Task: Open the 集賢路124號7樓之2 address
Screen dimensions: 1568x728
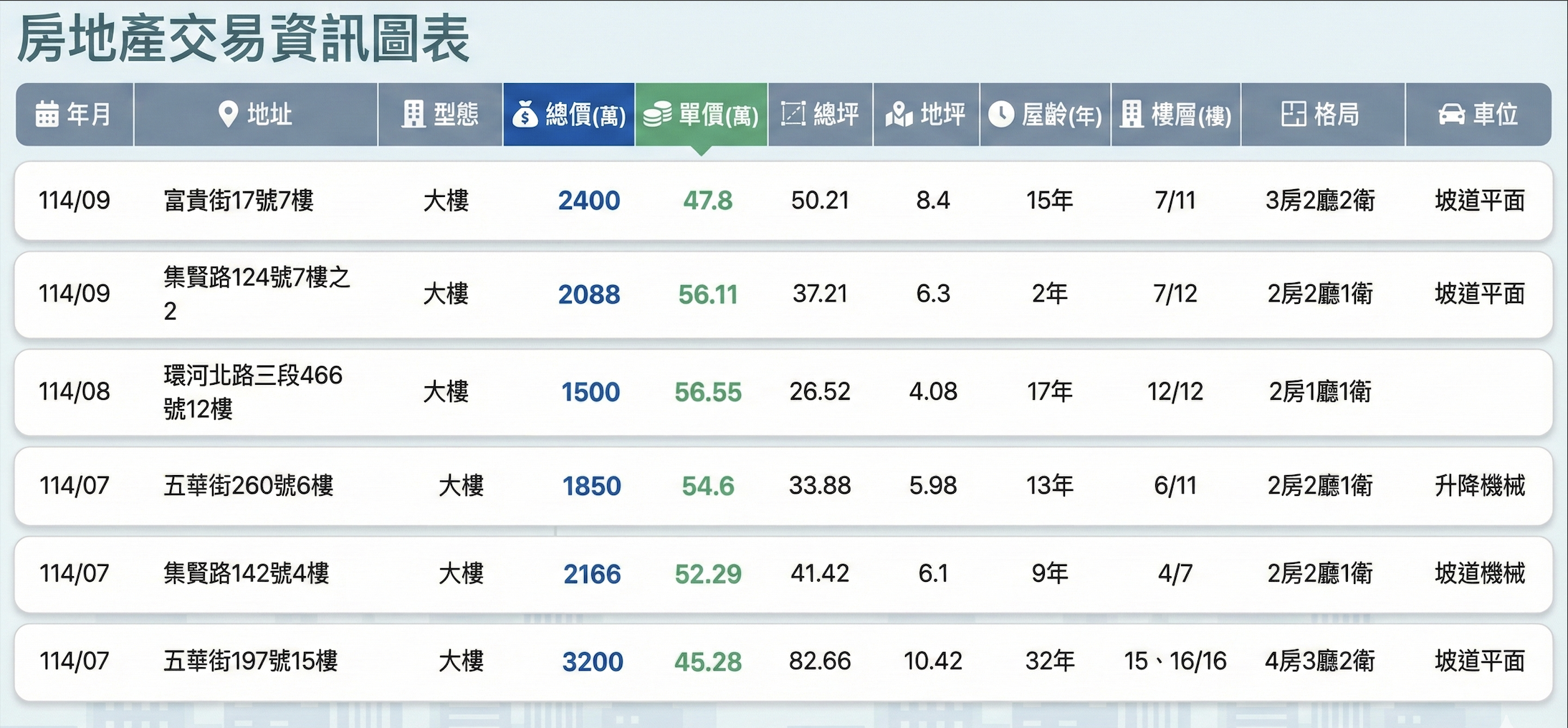Action: tap(257, 294)
